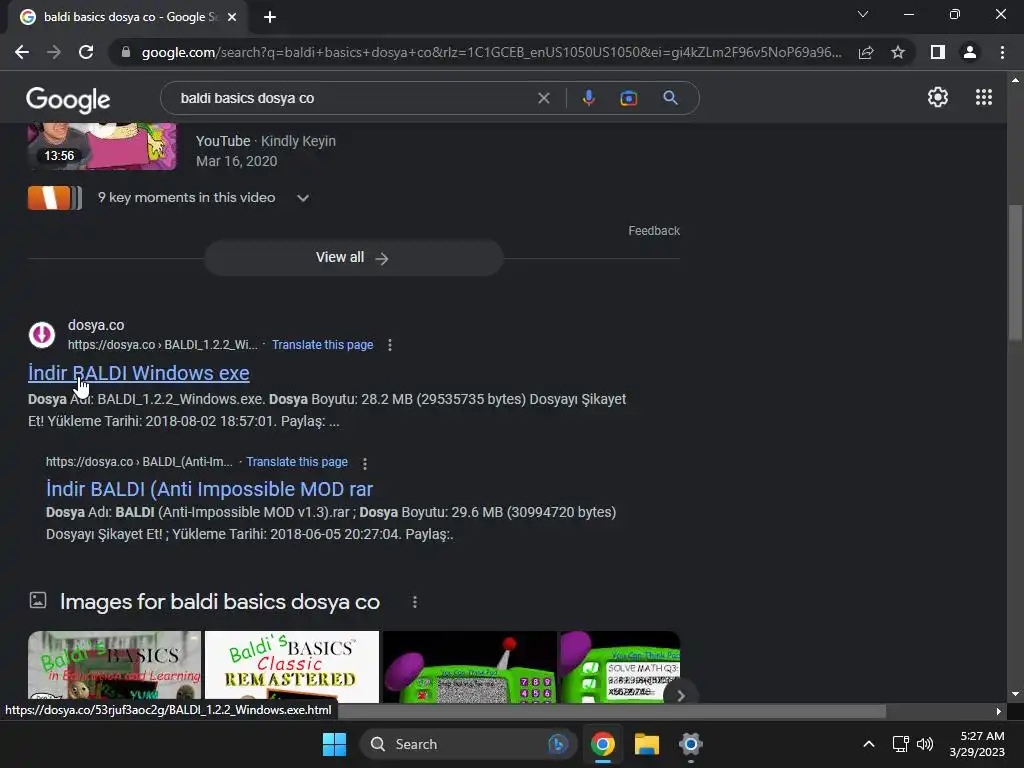Open more options for BALDI_1.2.2 result
The height and width of the screenshot is (768, 1024).
(x=390, y=345)
